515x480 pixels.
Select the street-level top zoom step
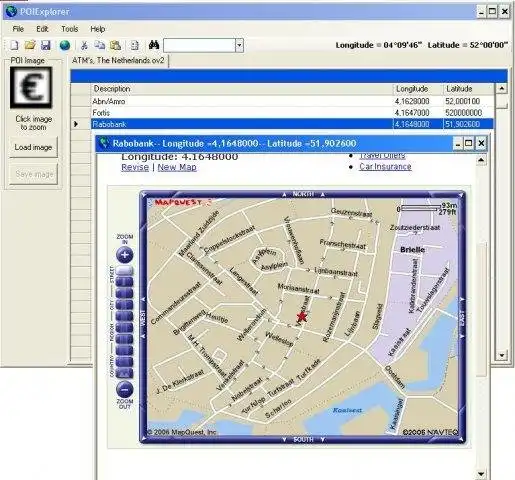[125, 270]
